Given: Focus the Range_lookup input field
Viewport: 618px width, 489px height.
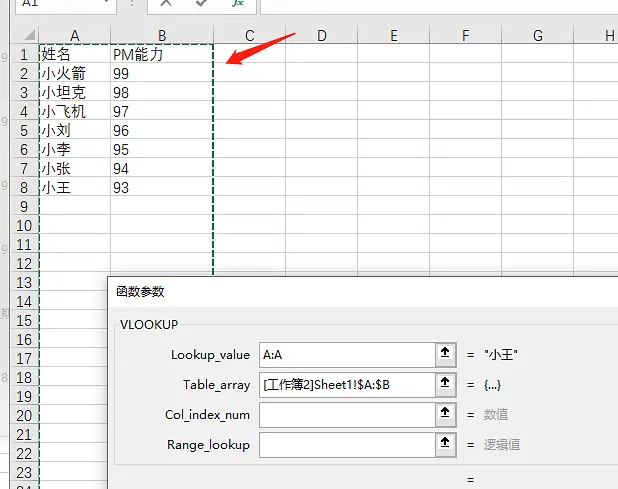Looking at the screenshot, I should click(x=348, y=444).
